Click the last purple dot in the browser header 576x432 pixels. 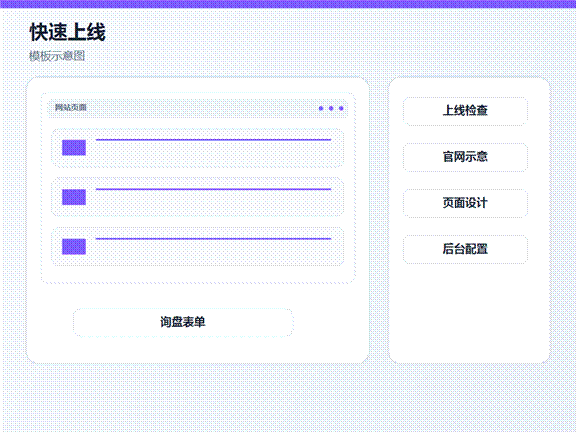click(x=341, y=108)
